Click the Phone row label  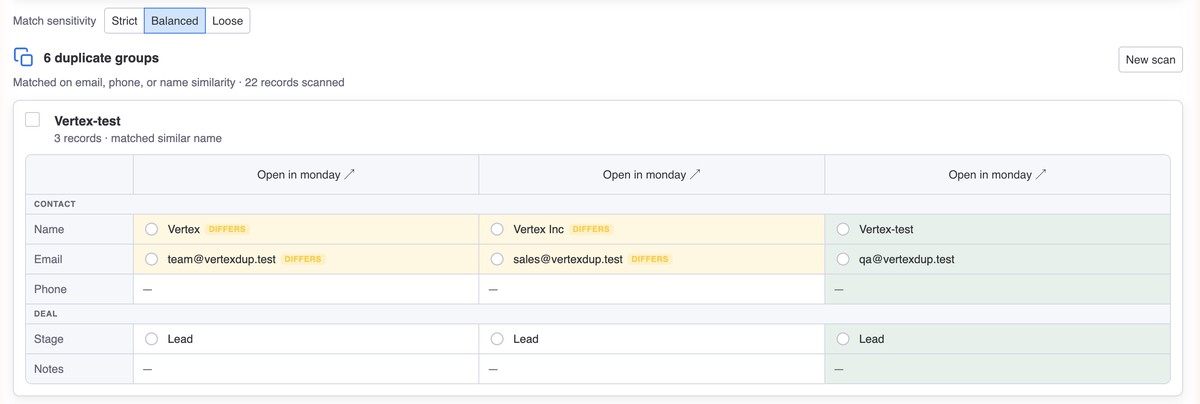[x=50, y=289]
